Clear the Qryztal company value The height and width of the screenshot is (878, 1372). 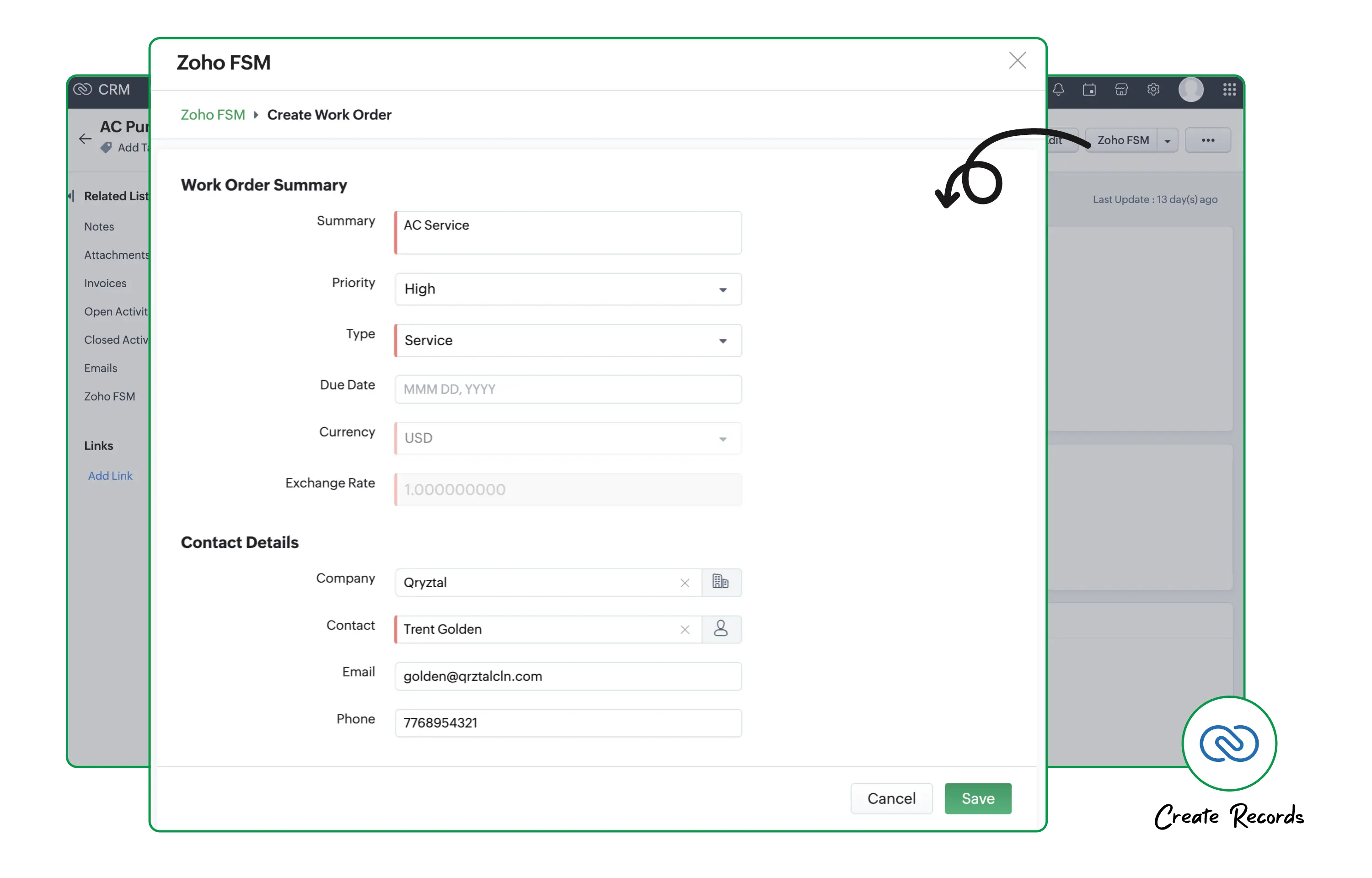[685, 583]
